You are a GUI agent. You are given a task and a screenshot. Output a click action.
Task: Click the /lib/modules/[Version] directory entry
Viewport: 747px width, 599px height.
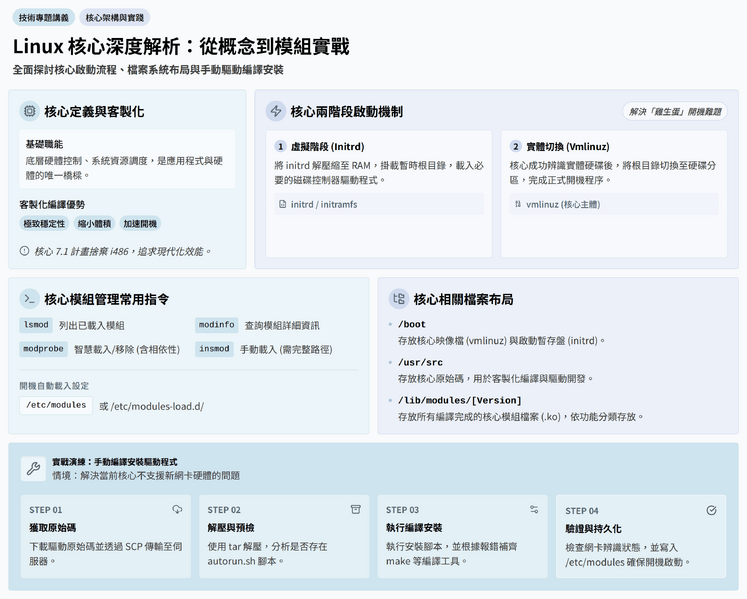460,400
